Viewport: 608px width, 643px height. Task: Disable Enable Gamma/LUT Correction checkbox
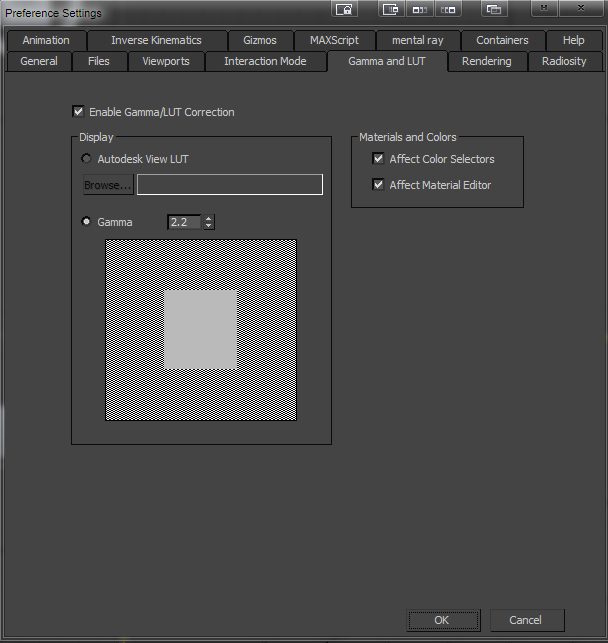click(79, 112)
